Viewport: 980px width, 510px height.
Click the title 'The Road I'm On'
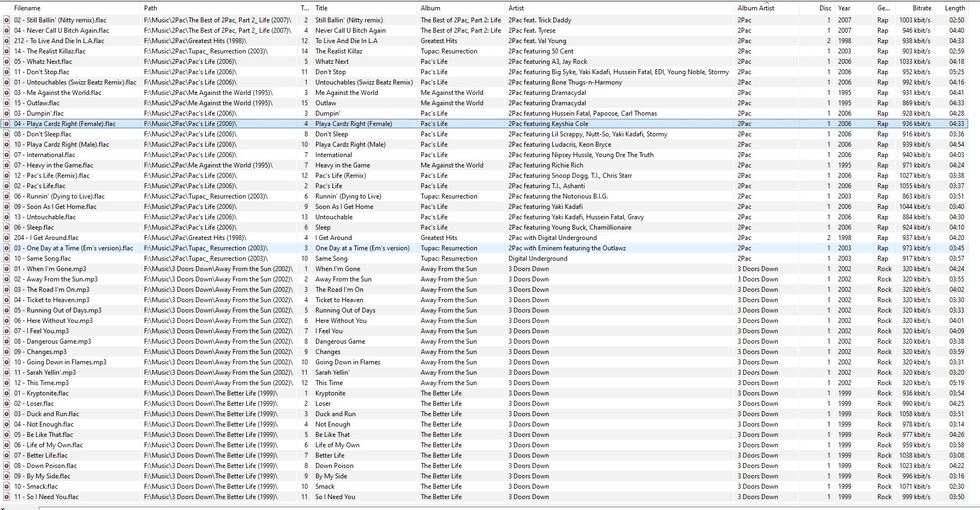(339, 290)
